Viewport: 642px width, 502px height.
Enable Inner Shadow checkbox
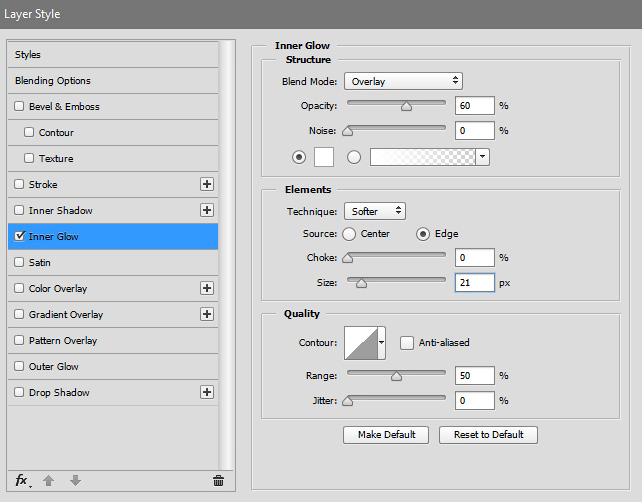(x=19, y=210)
